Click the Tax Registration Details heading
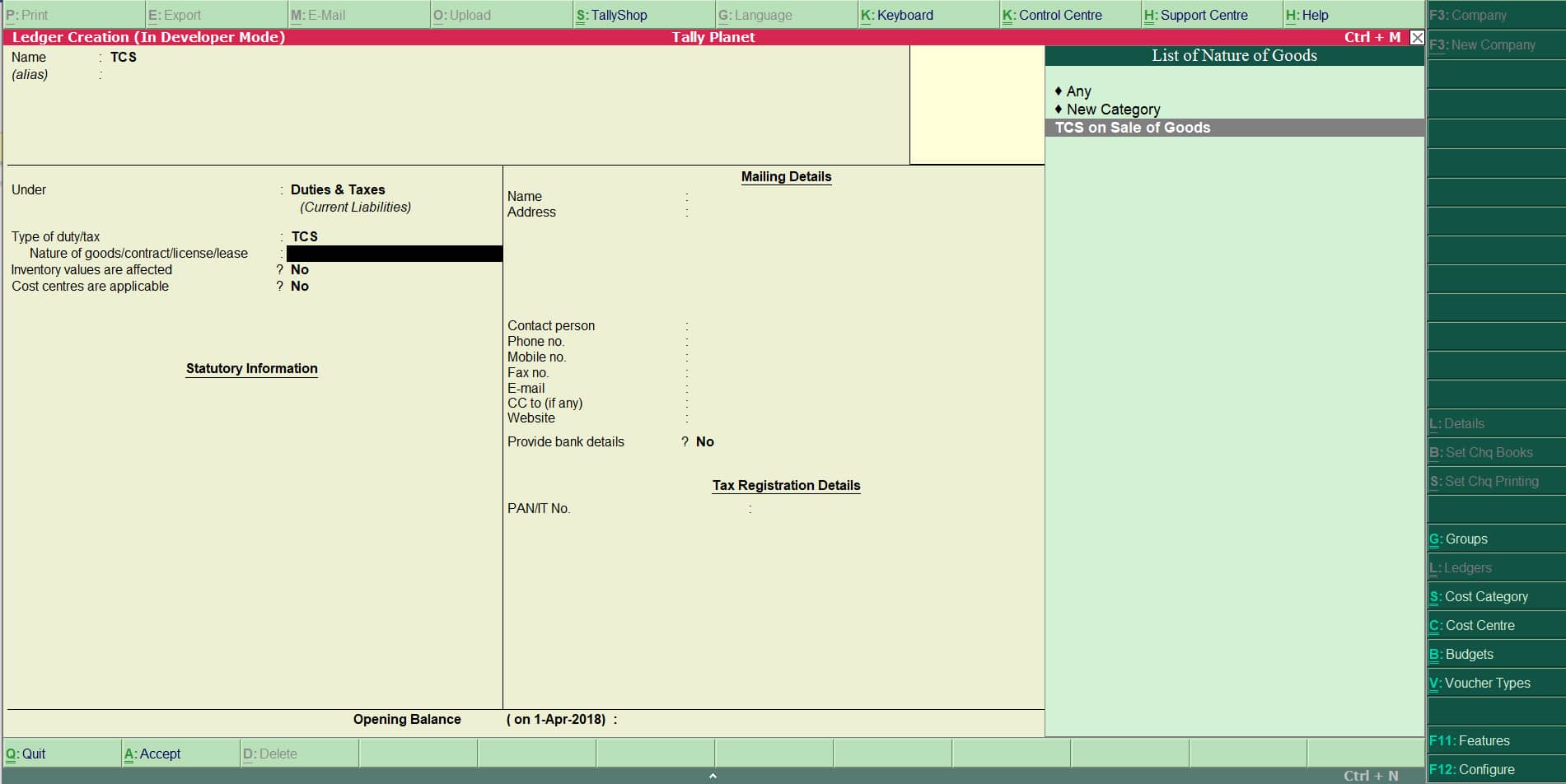This screenshot has width=1566, height=784. pos(786,485)
